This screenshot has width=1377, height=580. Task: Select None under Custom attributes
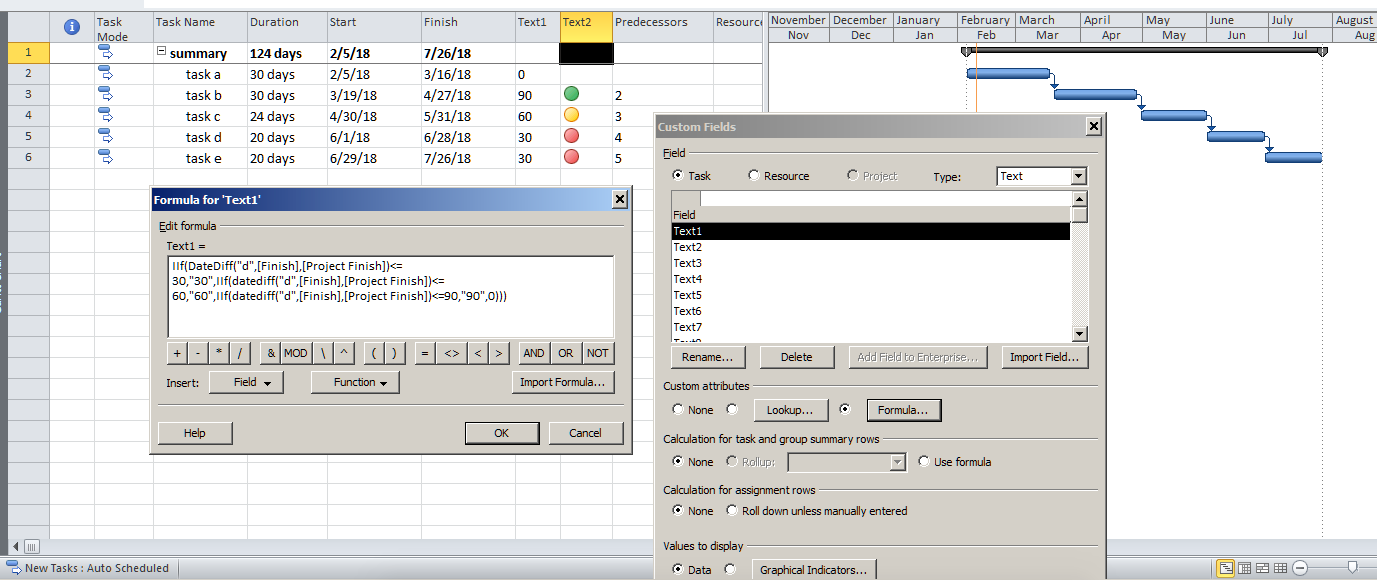click(679, 410)
